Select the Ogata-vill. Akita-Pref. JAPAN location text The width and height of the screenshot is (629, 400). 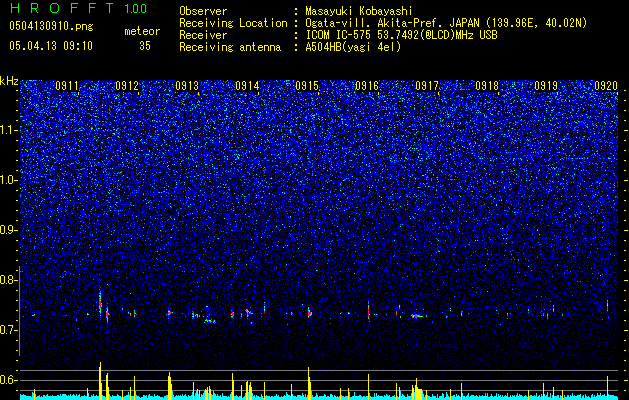pyautogui.click(x=446, y=23)
